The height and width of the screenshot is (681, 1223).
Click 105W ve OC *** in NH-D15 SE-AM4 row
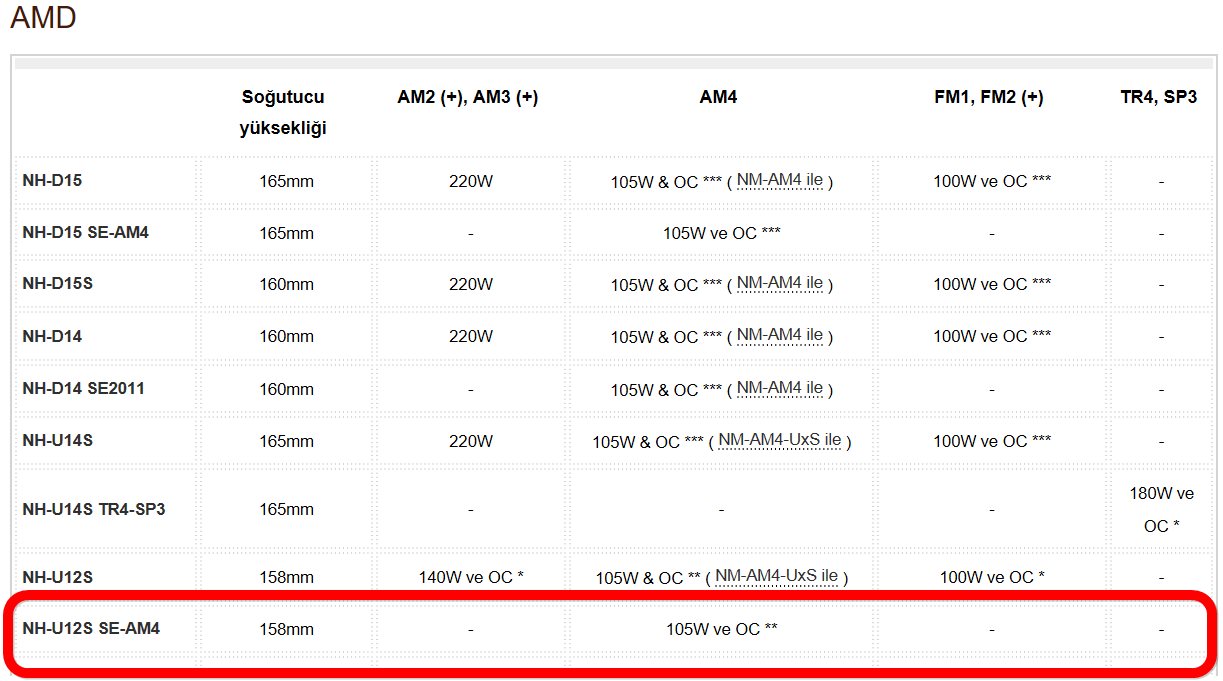pos(721,233)
